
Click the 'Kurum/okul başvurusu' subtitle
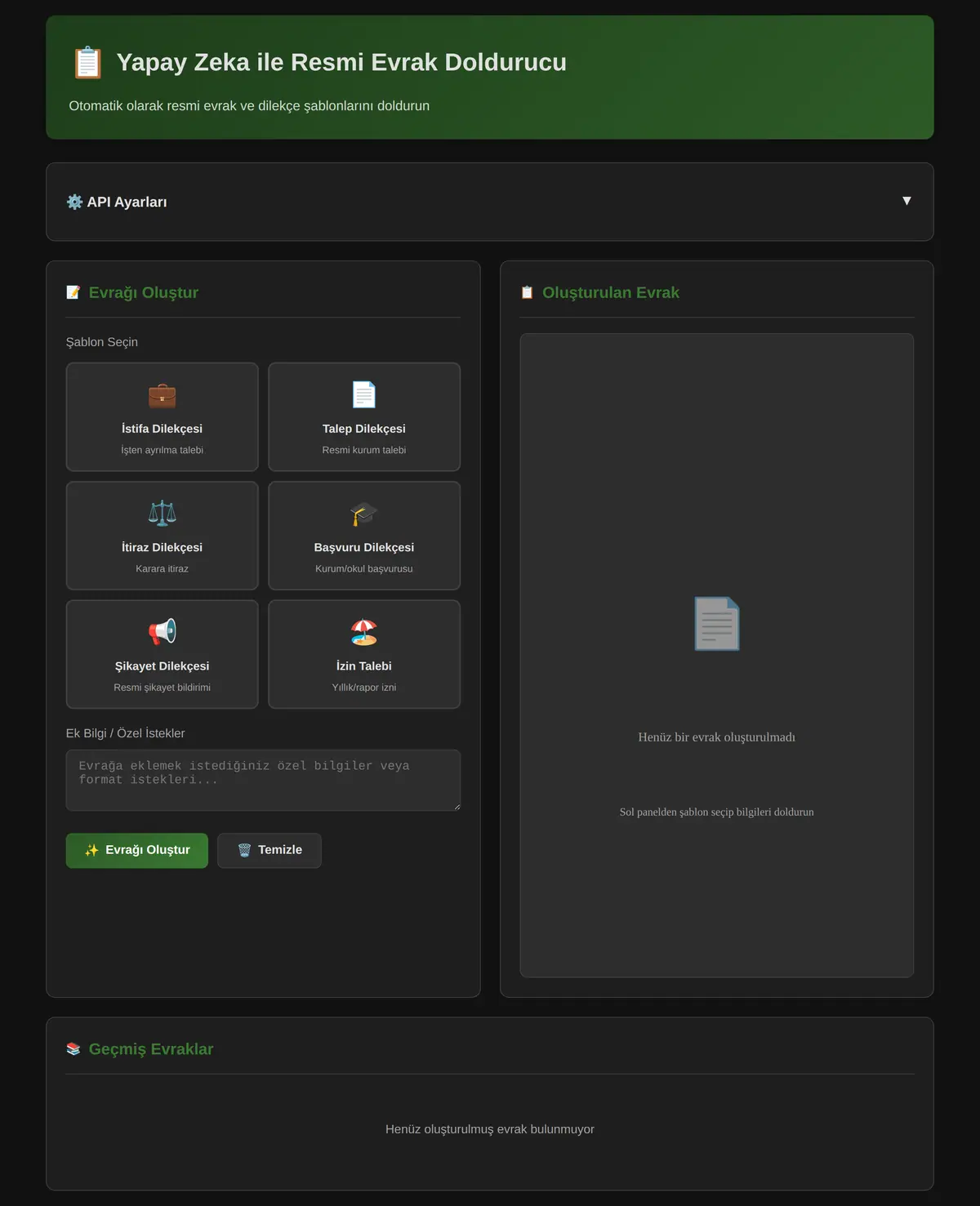coord(364,568)
